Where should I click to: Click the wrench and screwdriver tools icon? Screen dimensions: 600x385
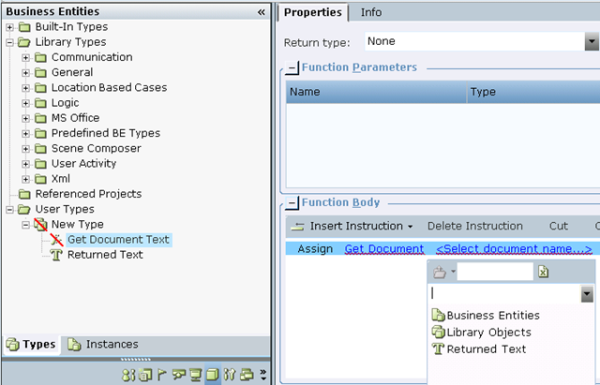[x=230, y=375]
